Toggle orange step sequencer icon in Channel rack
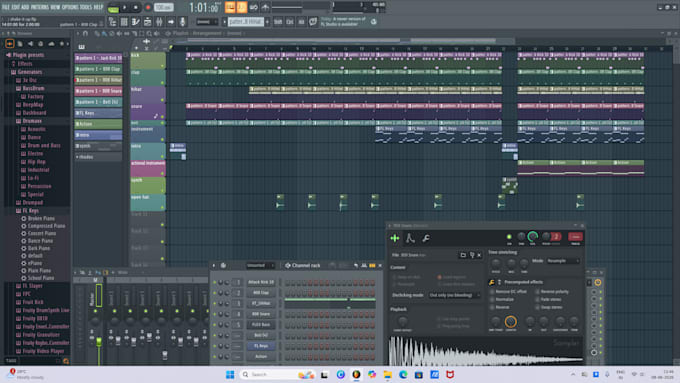 click(x=372, y=265)
